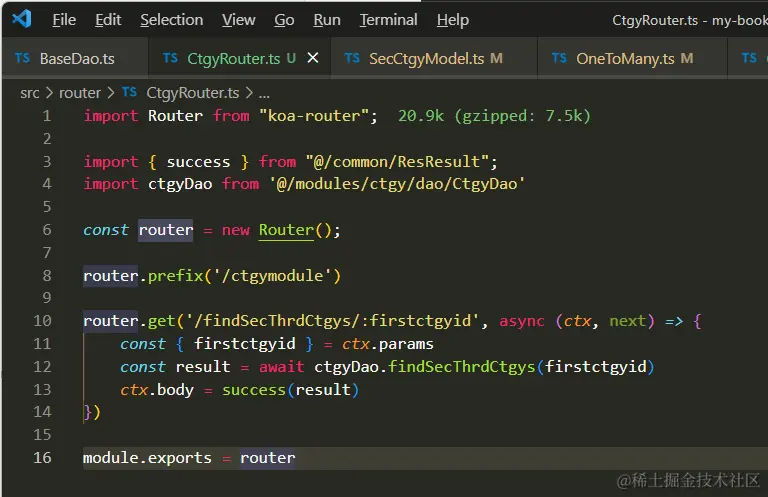768x497 pixels.
Task: Switch to the SecCtgyModel.ts tab
Action: click(x=434, y=58)
